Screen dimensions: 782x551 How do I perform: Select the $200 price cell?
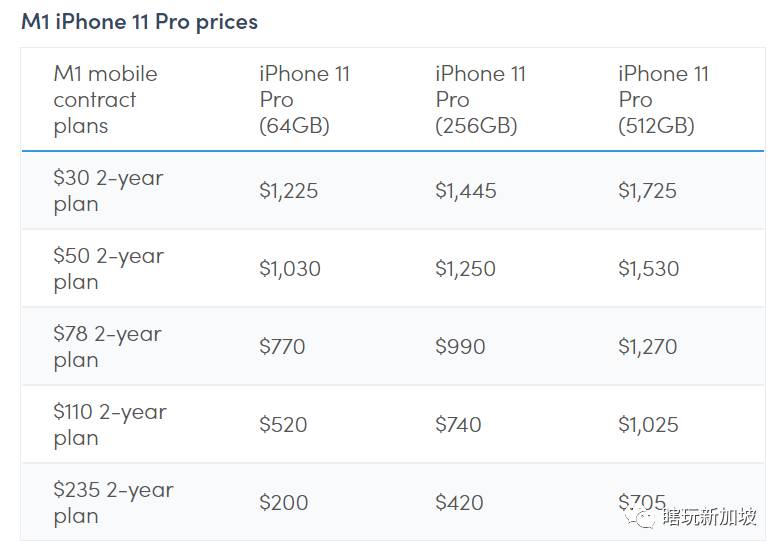pos(284,503)
